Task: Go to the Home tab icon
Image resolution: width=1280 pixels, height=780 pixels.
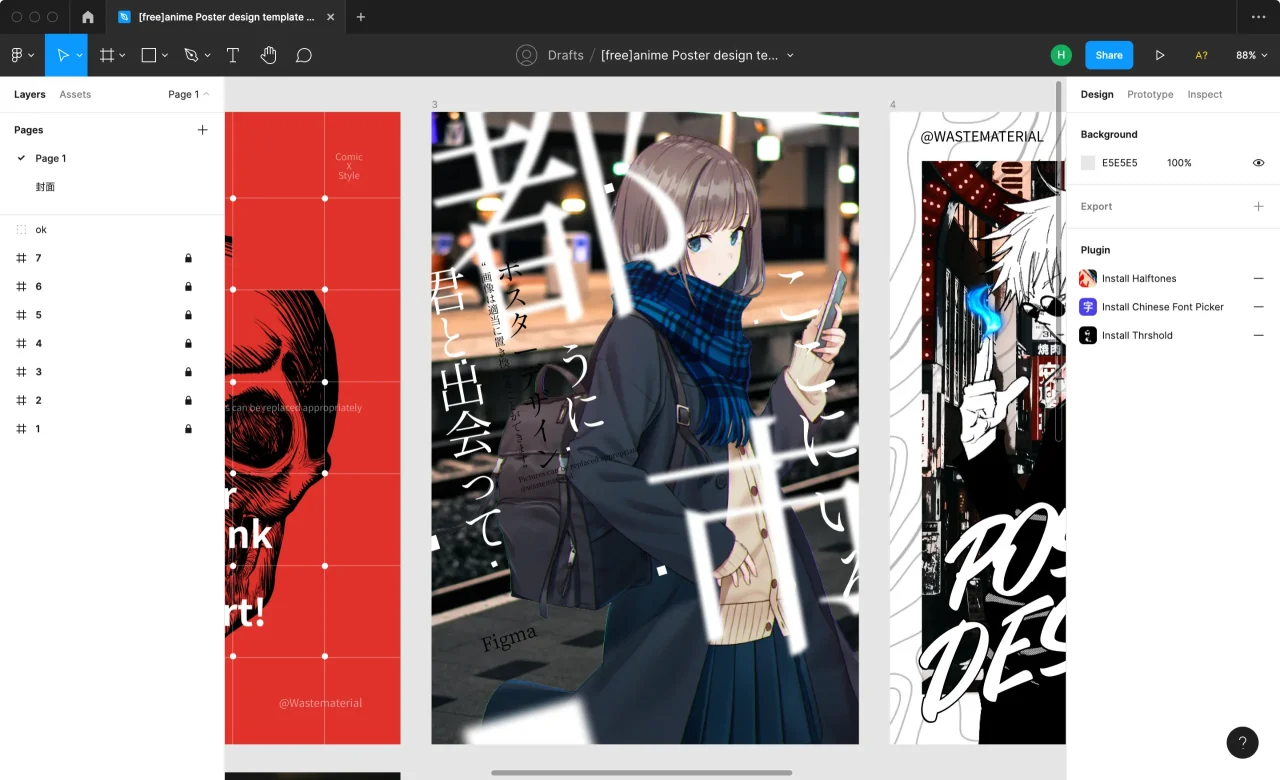Action: 88,17
